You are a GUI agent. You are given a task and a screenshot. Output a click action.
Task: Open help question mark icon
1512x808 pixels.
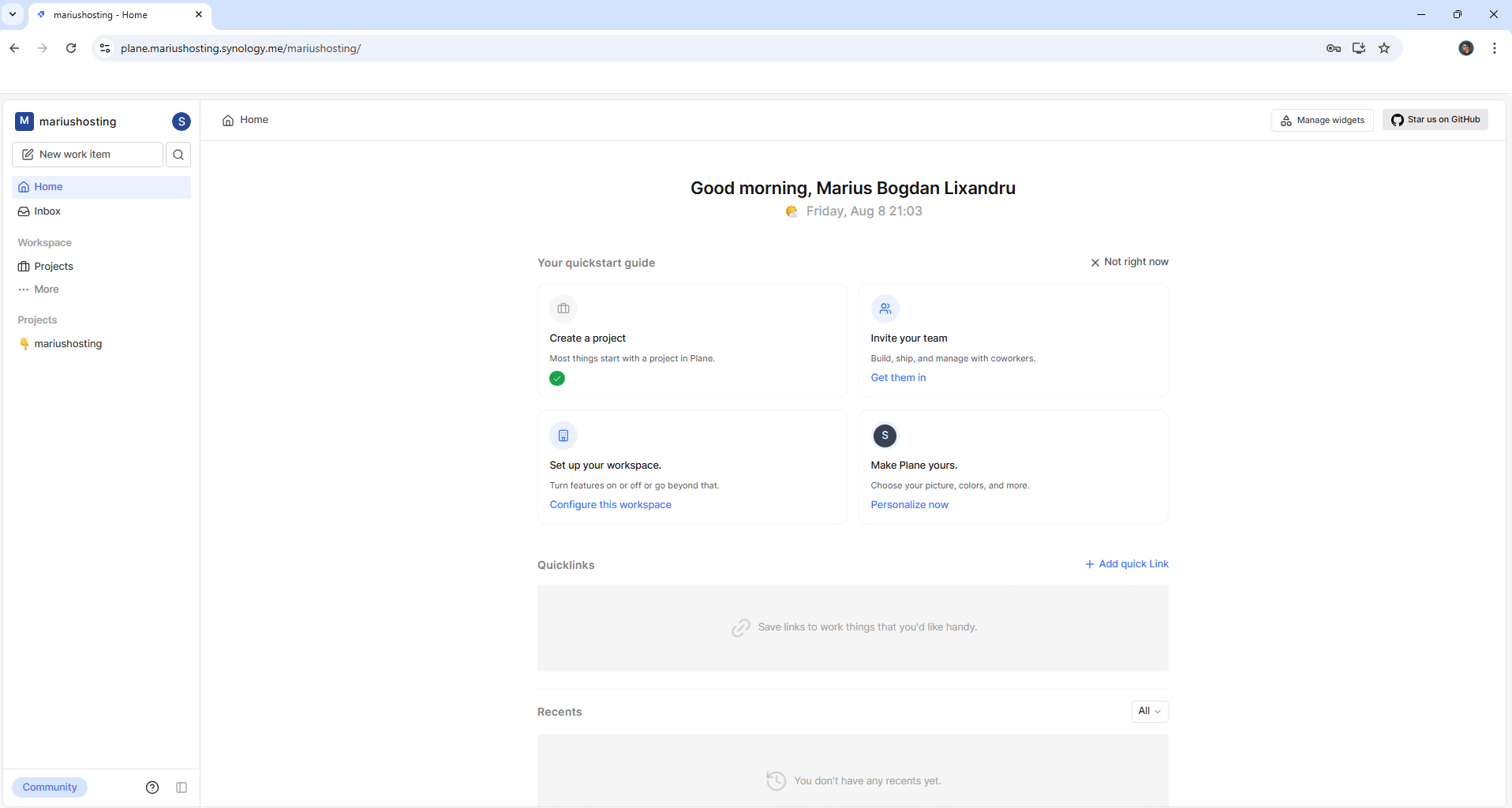pos(152,787)
